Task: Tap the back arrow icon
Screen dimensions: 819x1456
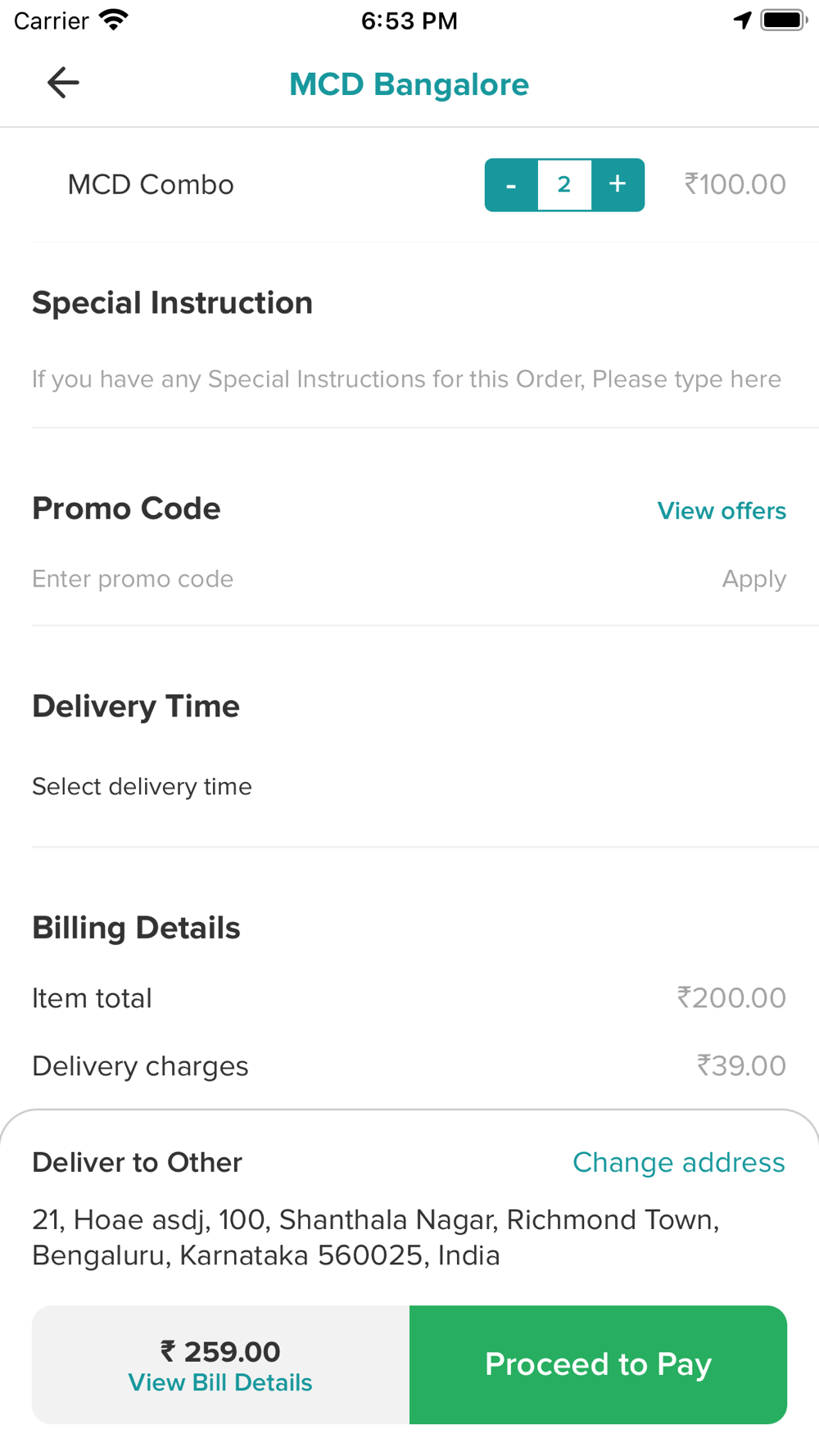Action: 63,83
